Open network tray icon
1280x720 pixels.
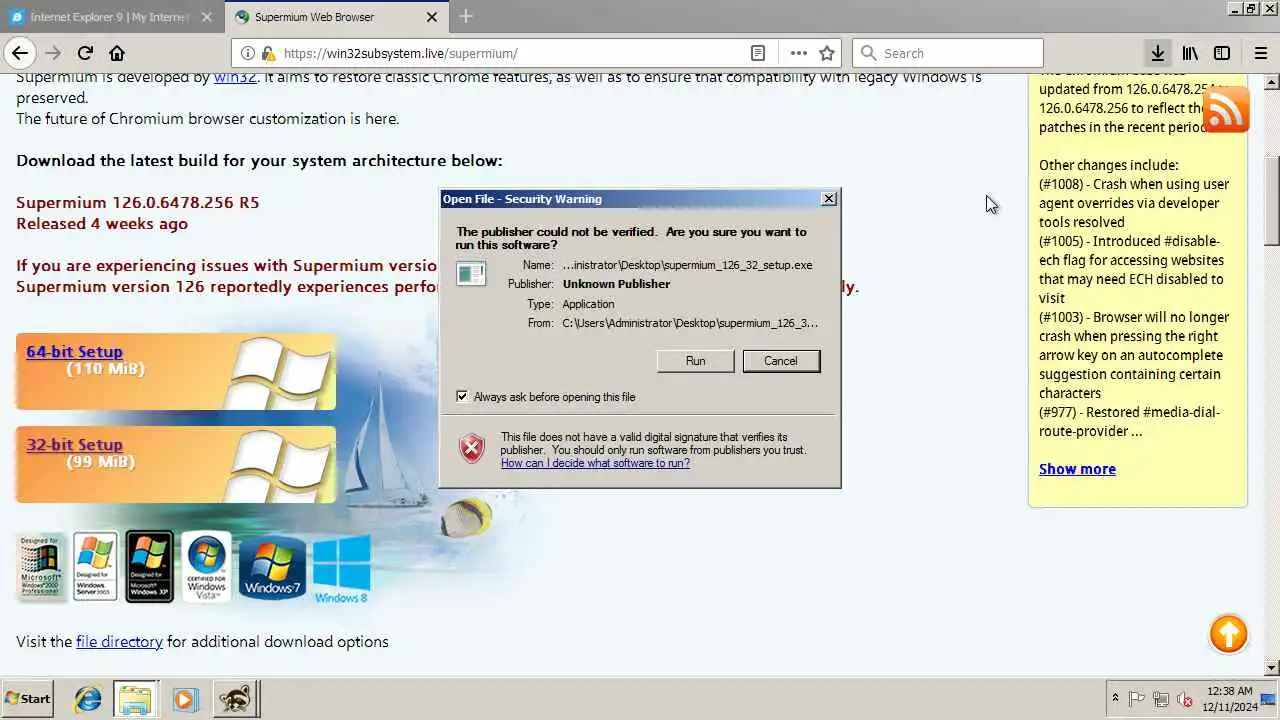coord(1161,699)
